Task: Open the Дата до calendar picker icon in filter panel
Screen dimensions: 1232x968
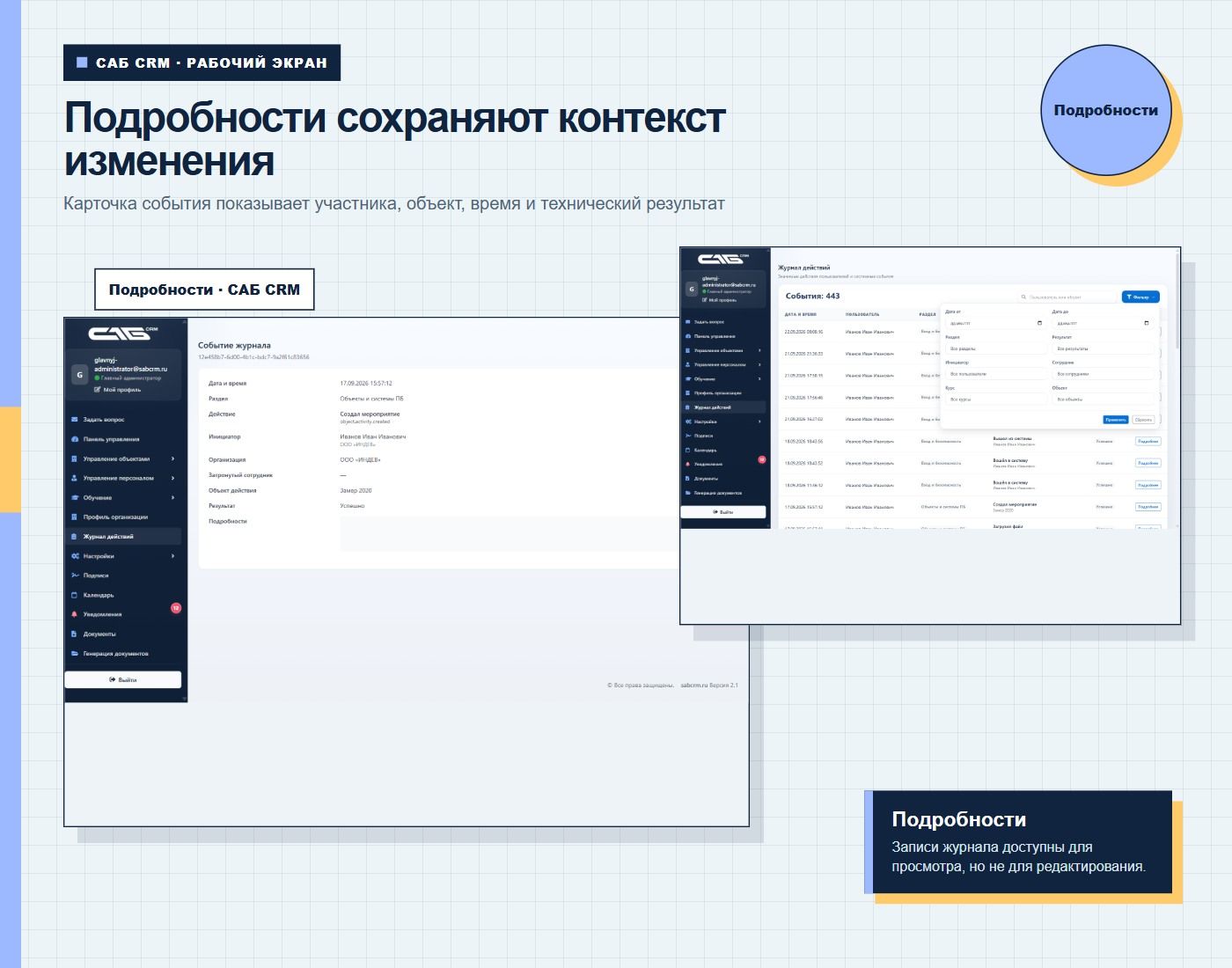Action: [x=1146, y=323]
